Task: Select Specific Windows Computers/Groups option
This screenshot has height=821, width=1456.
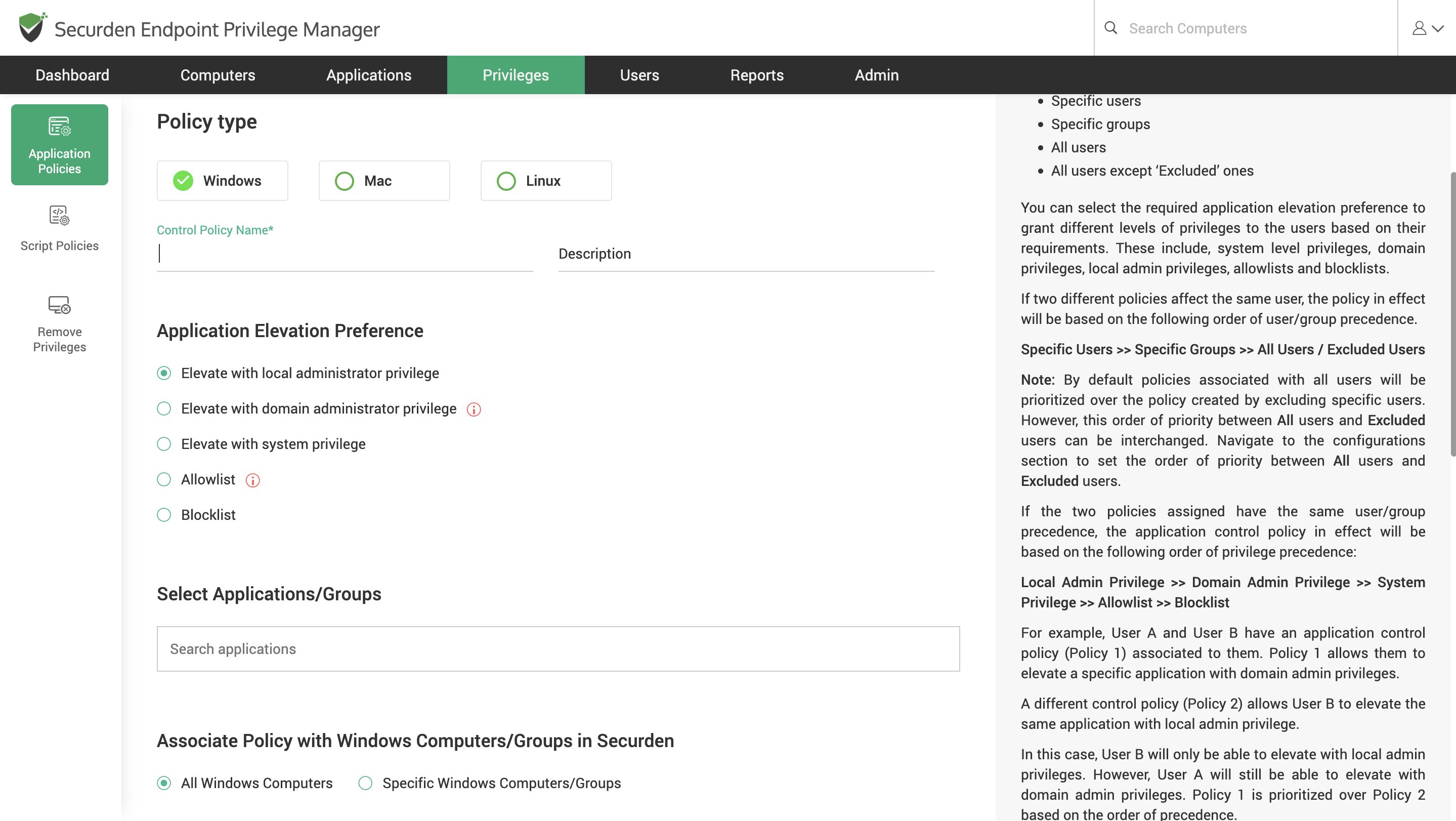Action: [366, 783]
